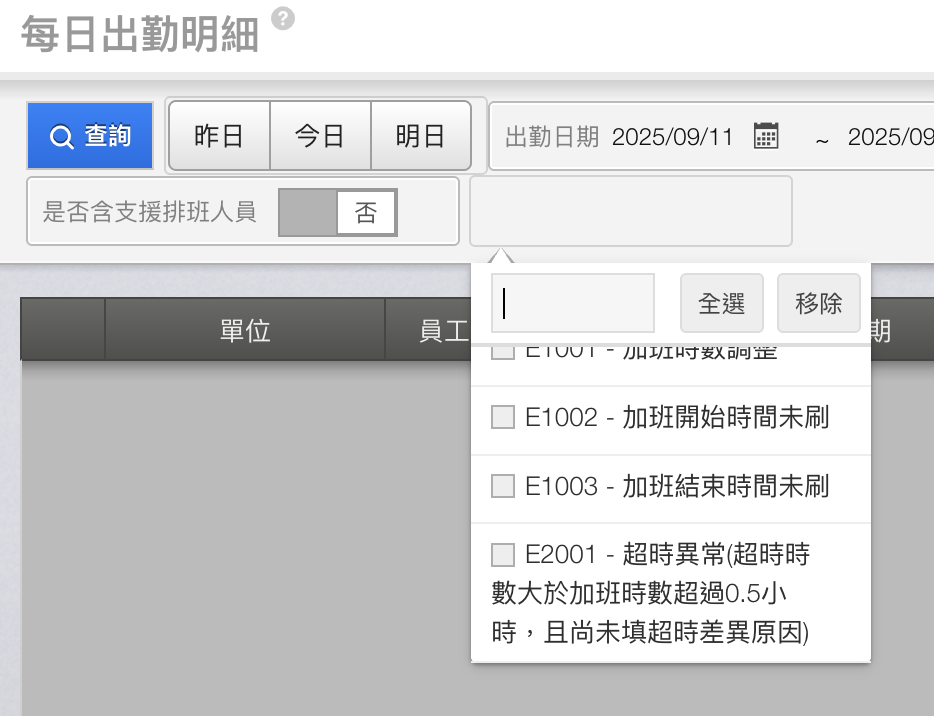Check the E2001 超時異常 option
The height and width of the screenshot is (716, 934).
[x=503, y=555]
